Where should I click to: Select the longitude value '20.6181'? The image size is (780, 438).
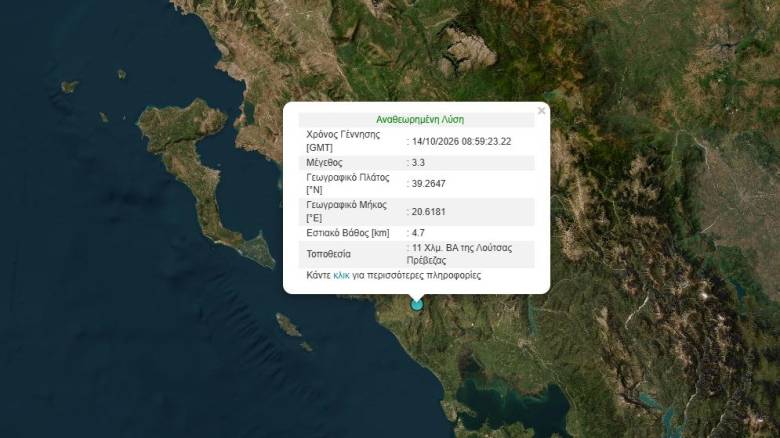tap(428, 212)
